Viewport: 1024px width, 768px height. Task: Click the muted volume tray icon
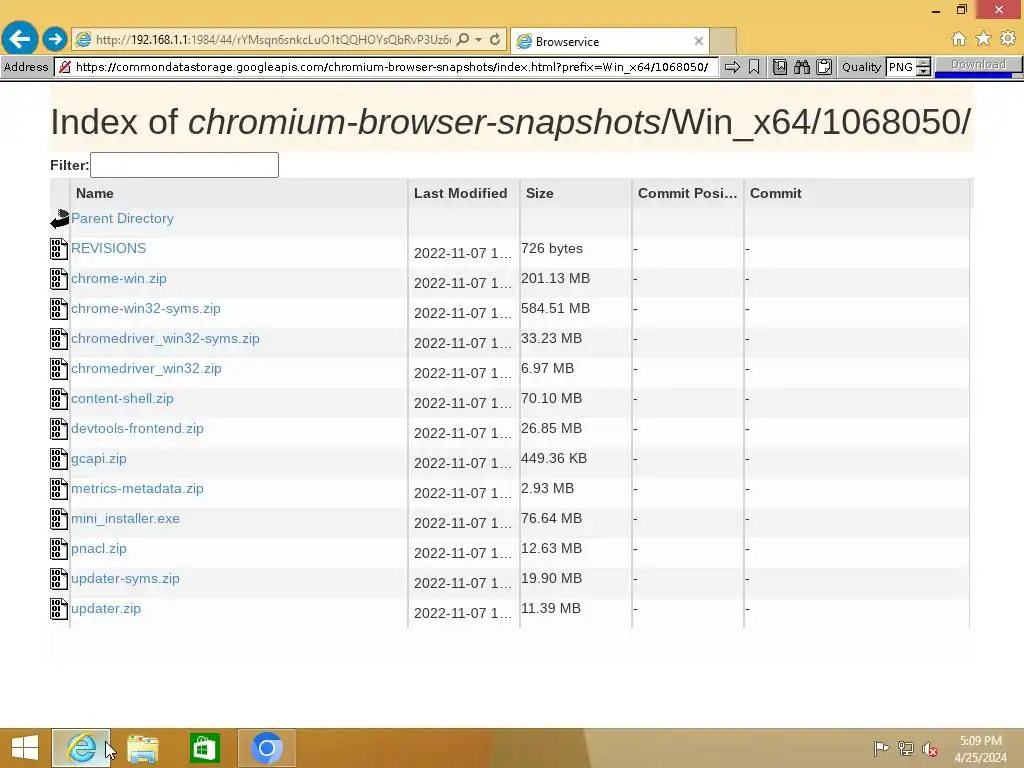930,749
